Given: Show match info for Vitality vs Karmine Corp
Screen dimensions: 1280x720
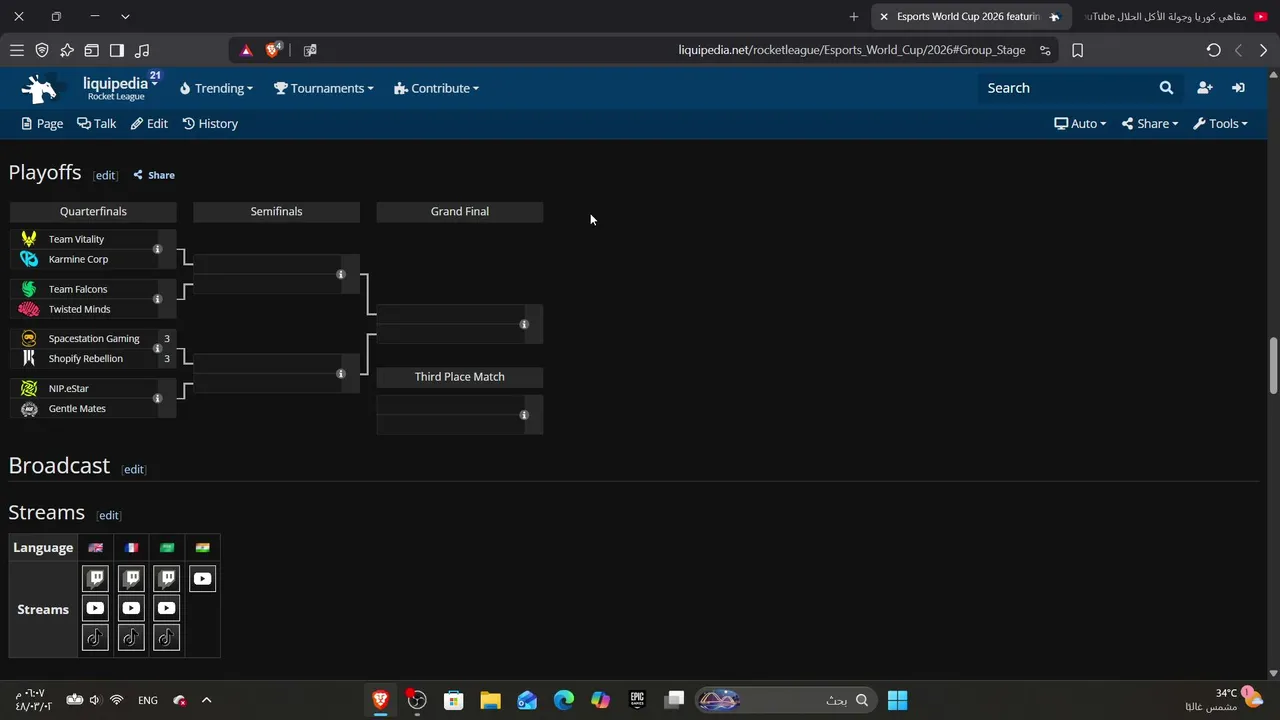Looking at the screenshot, I should [x=157, y=249].
